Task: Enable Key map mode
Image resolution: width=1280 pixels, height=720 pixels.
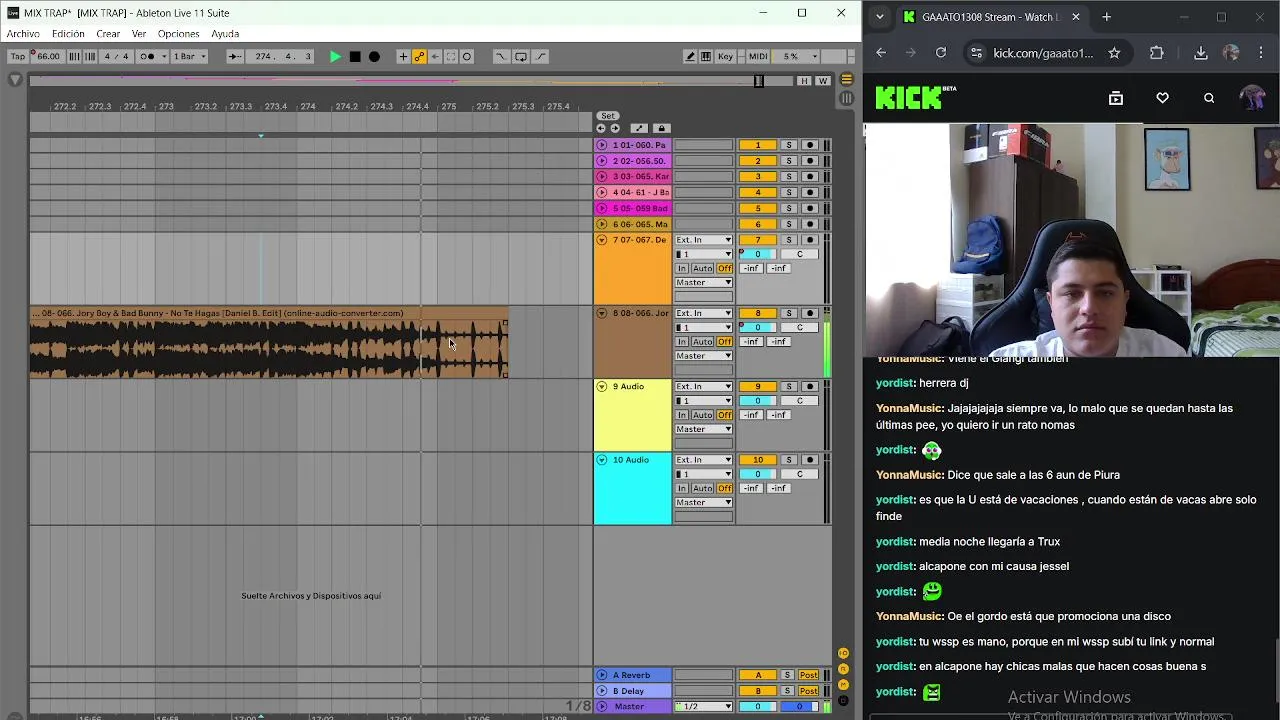Action: [x=726, y=56]
